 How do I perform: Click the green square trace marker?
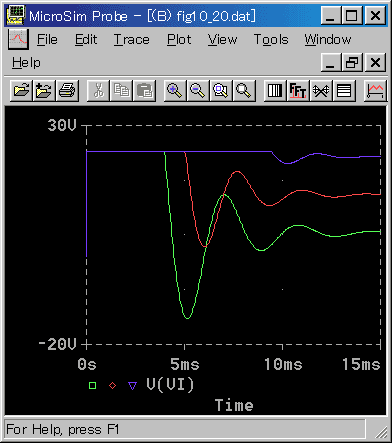pos(92,386)
